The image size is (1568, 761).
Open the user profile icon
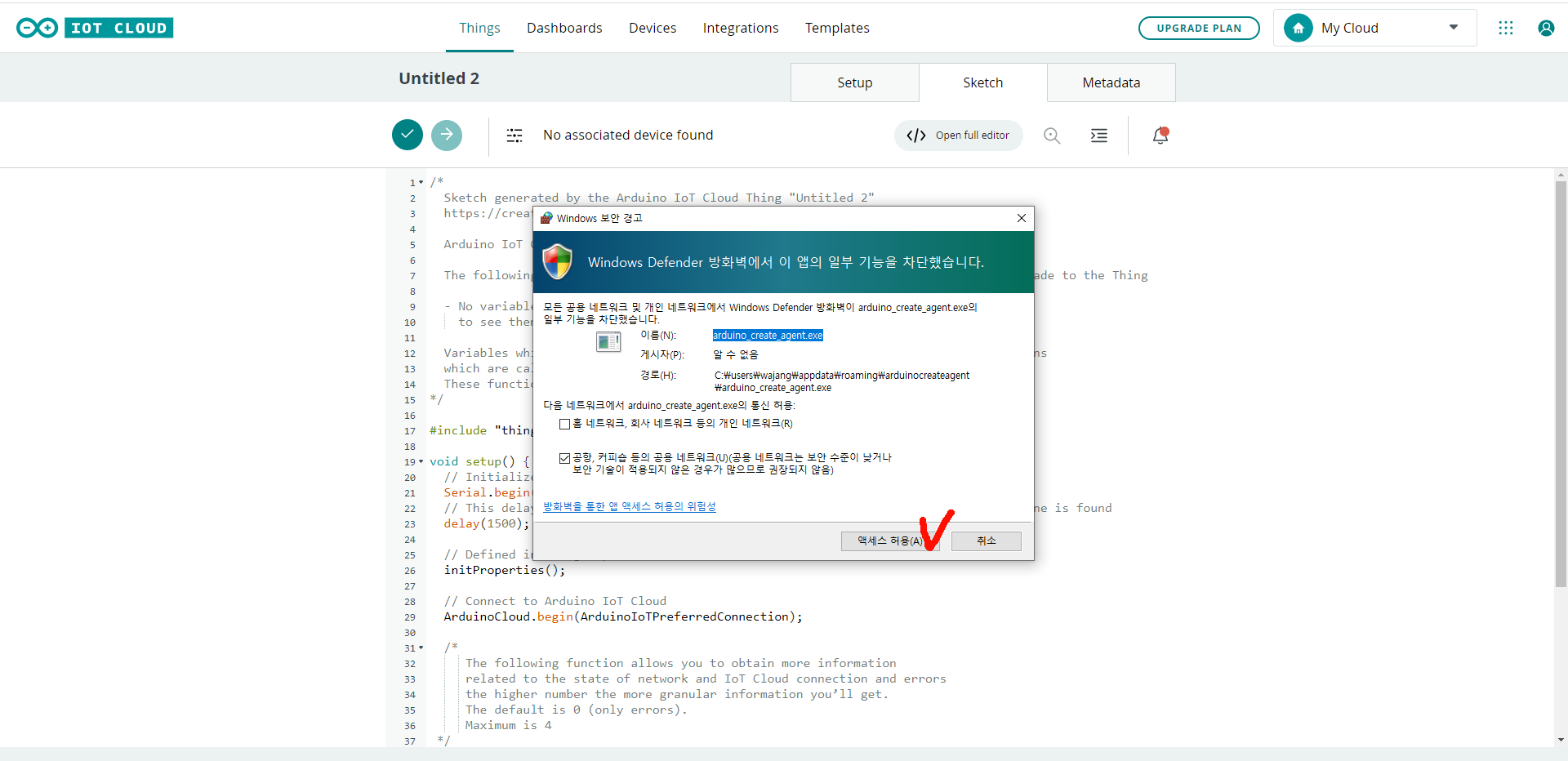[1546, 28]
